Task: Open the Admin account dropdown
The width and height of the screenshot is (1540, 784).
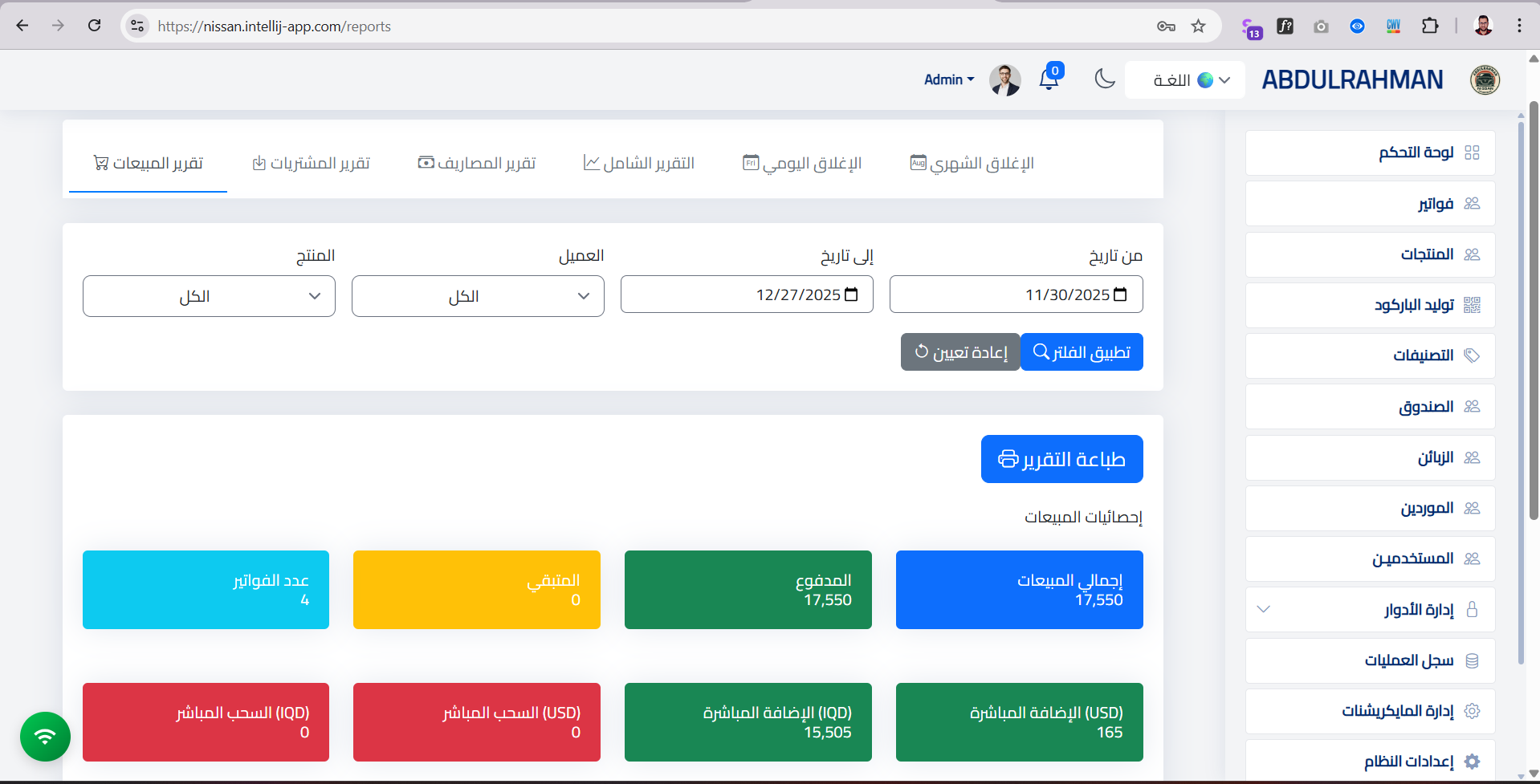Action: pos(948,79)
